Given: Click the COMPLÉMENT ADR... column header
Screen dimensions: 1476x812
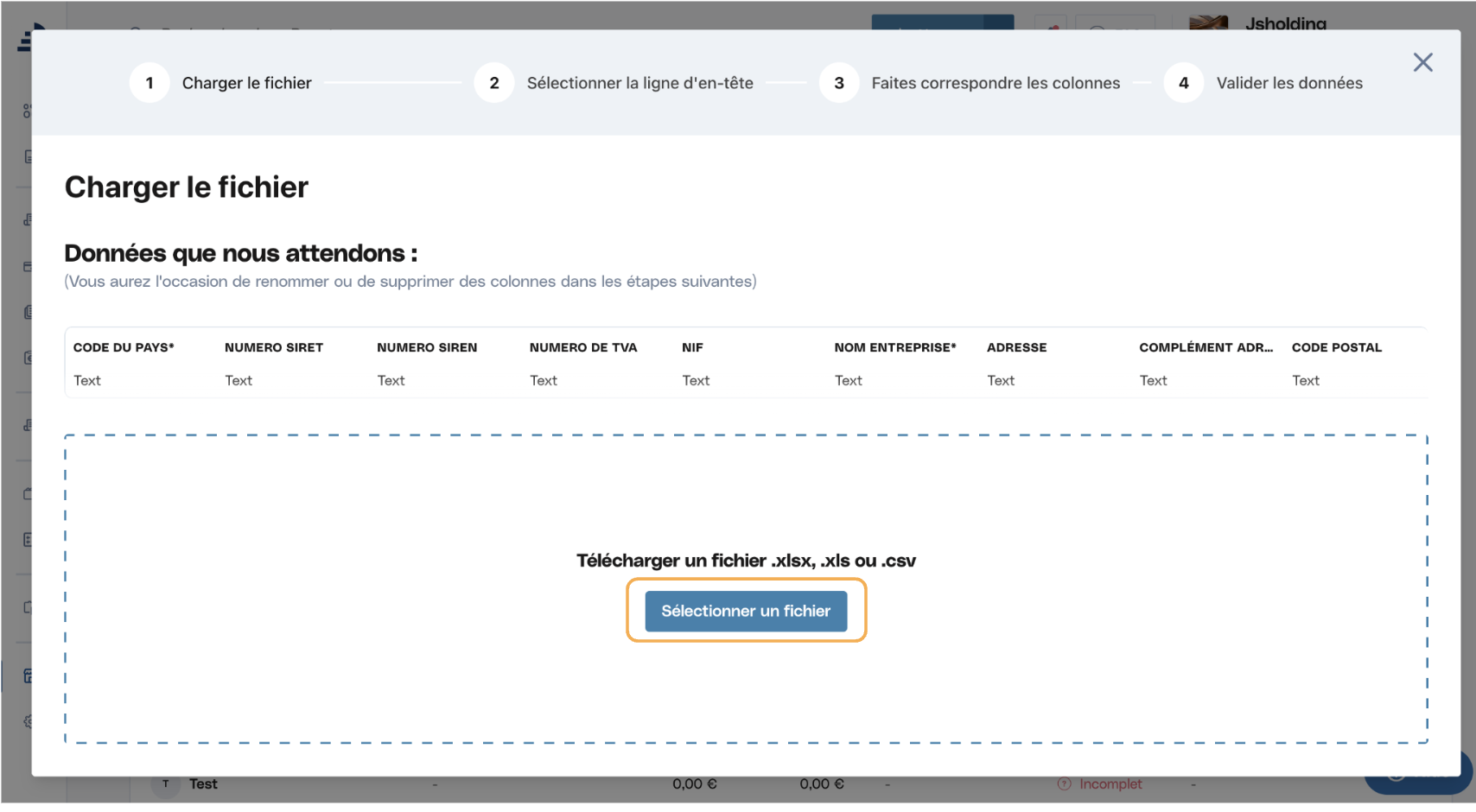Looking at the screenshot, I should (x=1206, y=347).
